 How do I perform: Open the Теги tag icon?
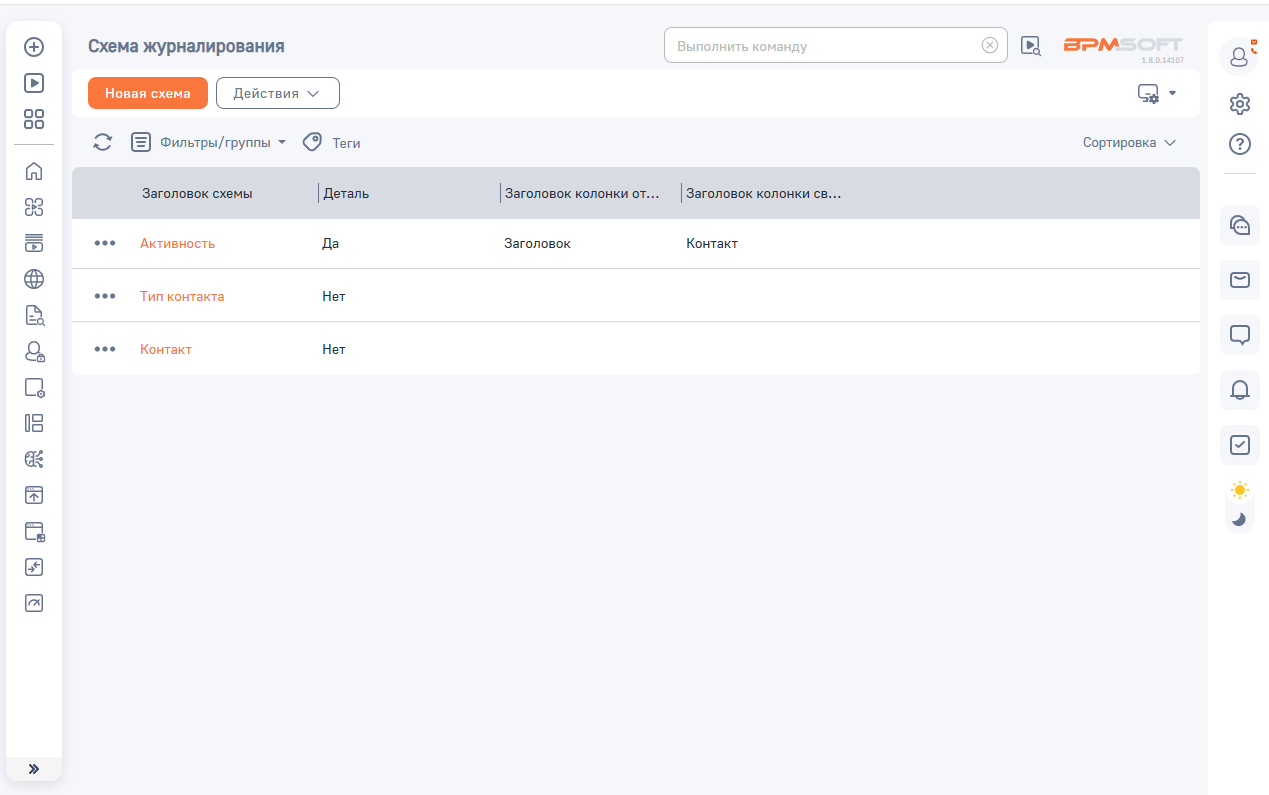[x=313, y=143]
